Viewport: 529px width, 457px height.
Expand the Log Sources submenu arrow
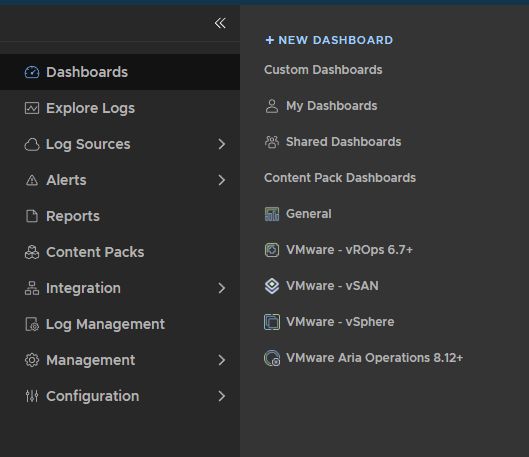(x=222, y=144)
